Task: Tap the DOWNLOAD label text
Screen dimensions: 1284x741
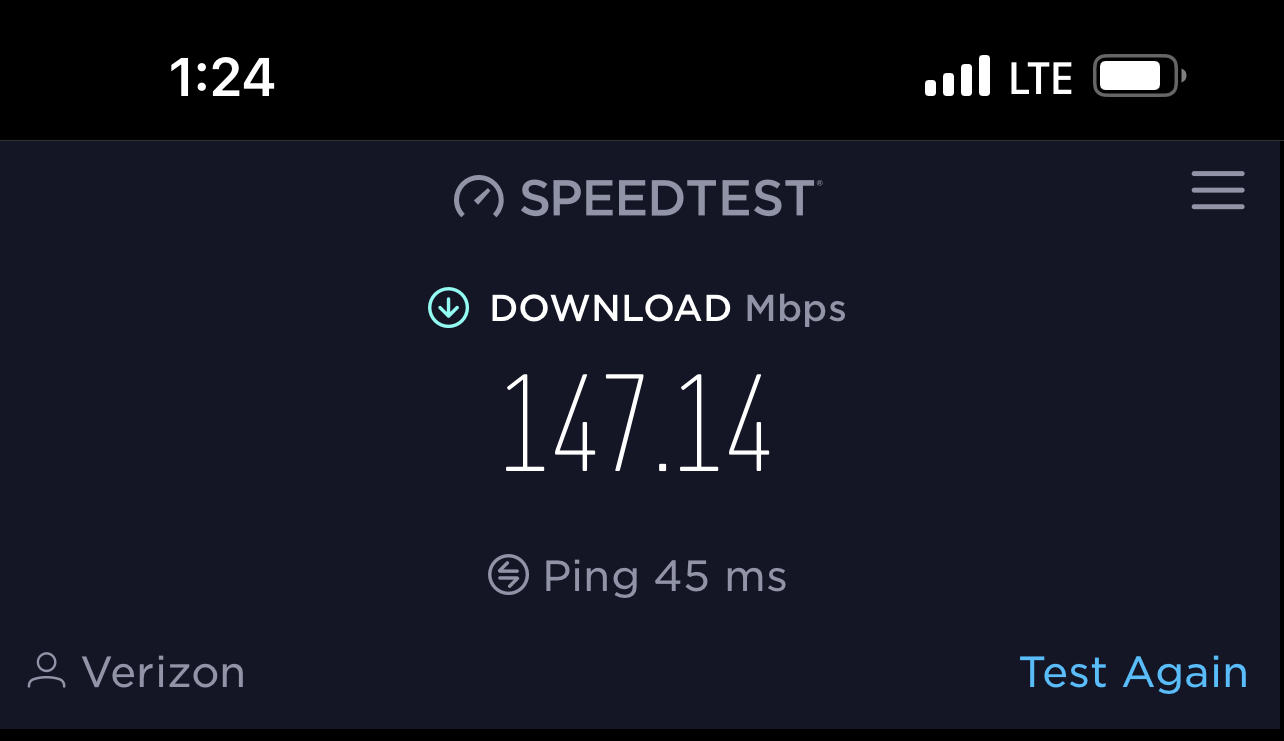Action: 610,308
